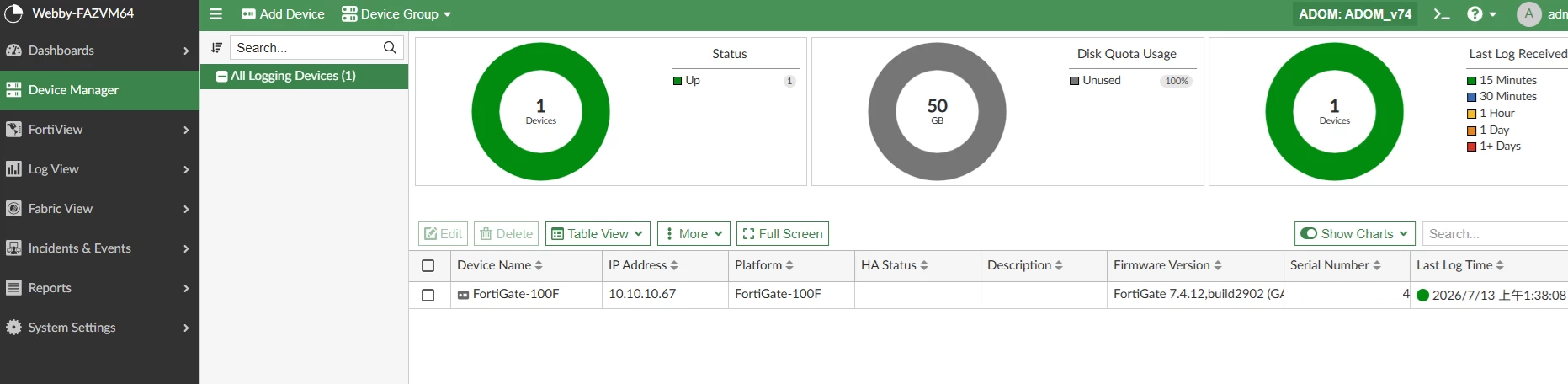Viewport: 1568px width, 384px height.
Task: Click the green Up status legend swatch
Action: pos(678,81)
